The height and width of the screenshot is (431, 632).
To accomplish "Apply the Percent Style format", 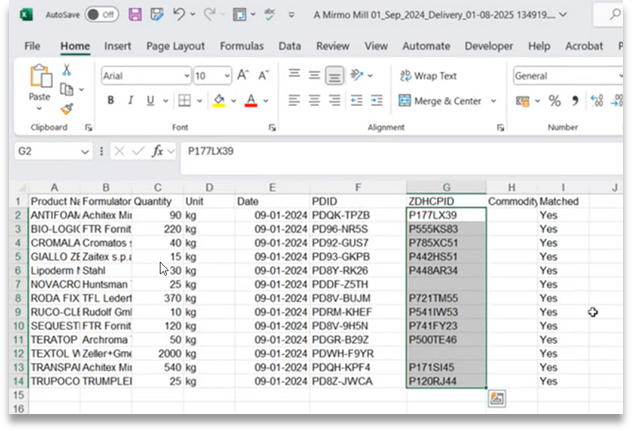I will click(x=555, y=101).
